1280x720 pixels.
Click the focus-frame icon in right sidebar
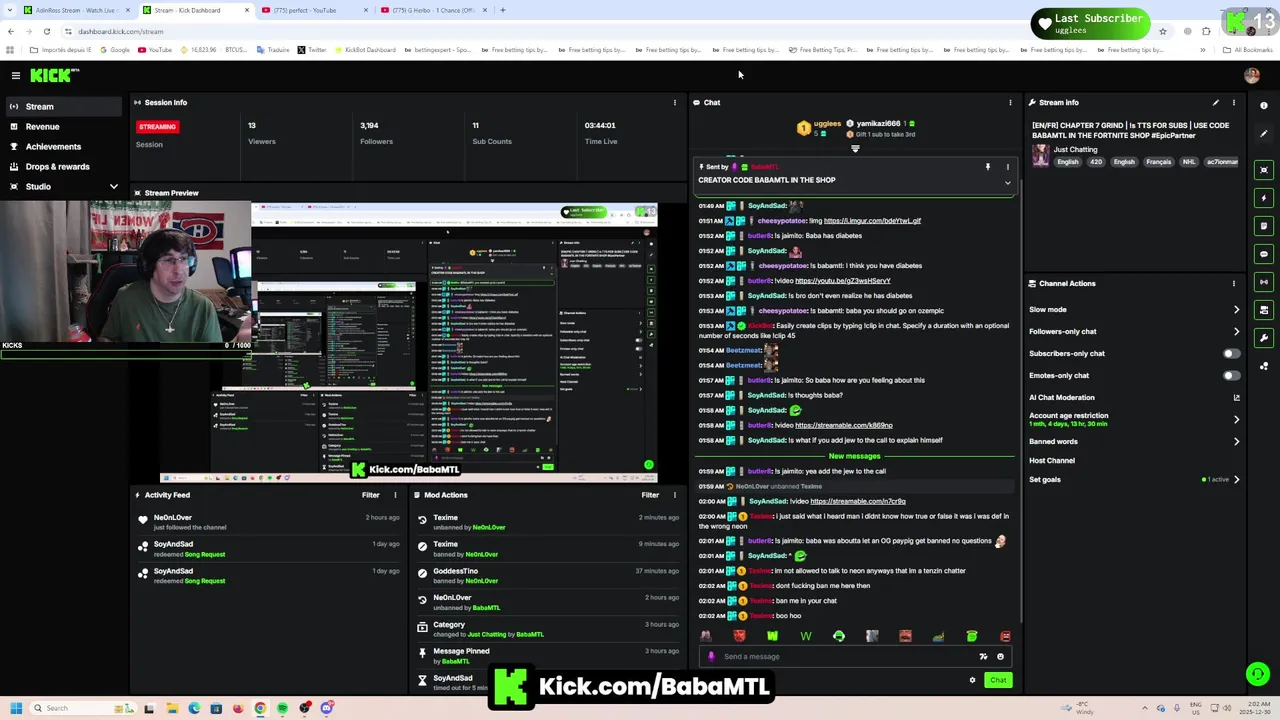(x=1264, y=170)
